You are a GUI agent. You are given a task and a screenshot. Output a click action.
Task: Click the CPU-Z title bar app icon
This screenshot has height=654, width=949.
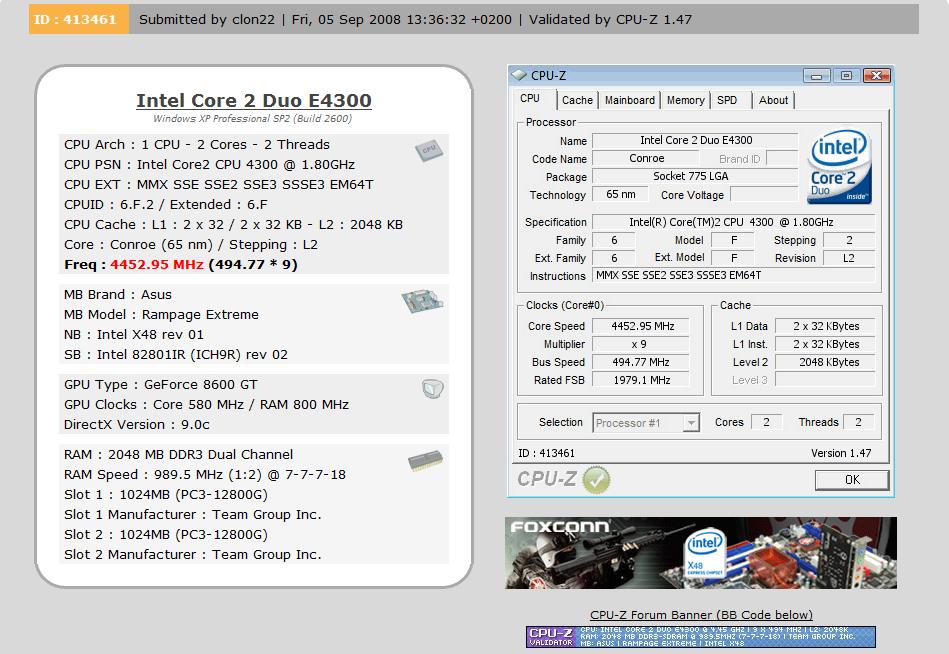coord(519,75)
